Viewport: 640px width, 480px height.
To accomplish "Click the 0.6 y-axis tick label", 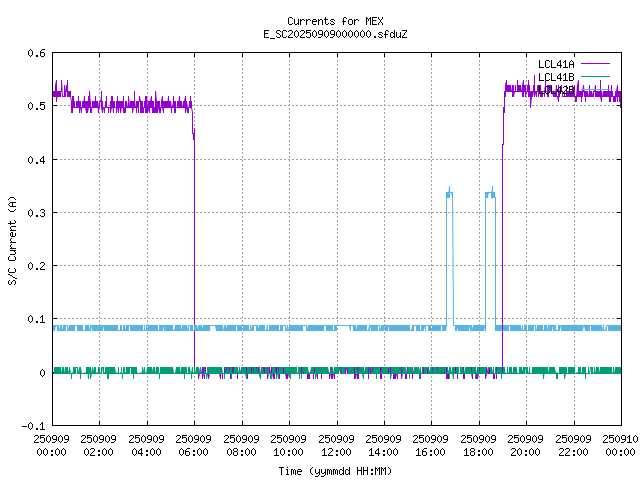I will pos(34,53).
